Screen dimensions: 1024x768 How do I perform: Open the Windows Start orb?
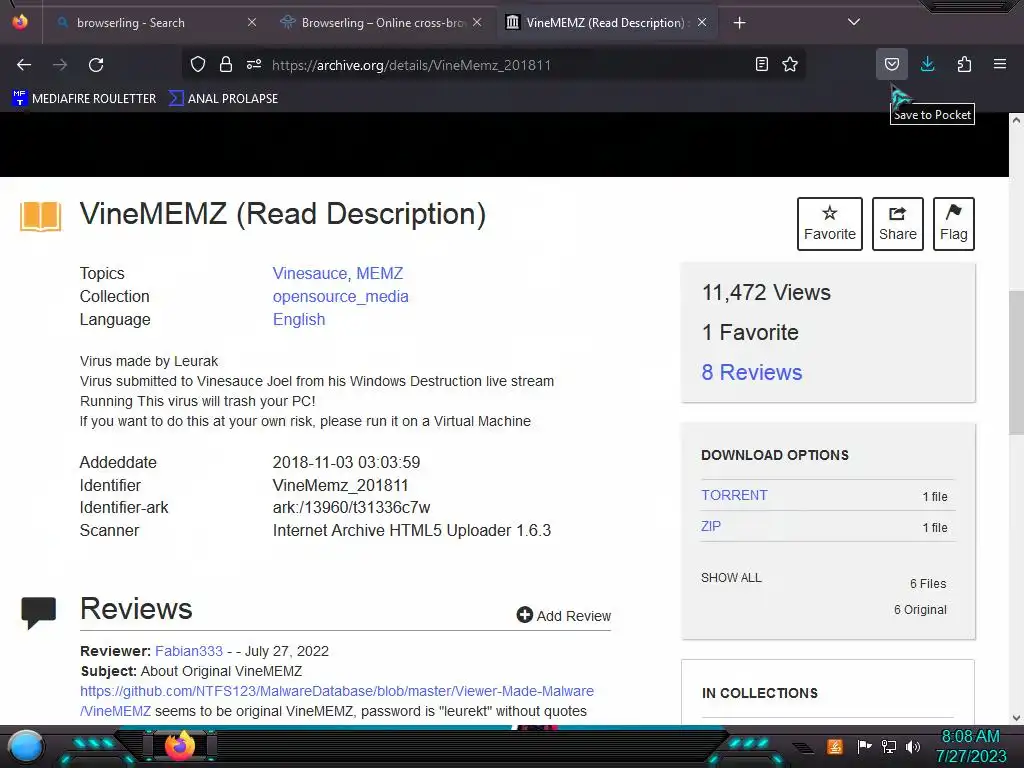pos(26,747)
